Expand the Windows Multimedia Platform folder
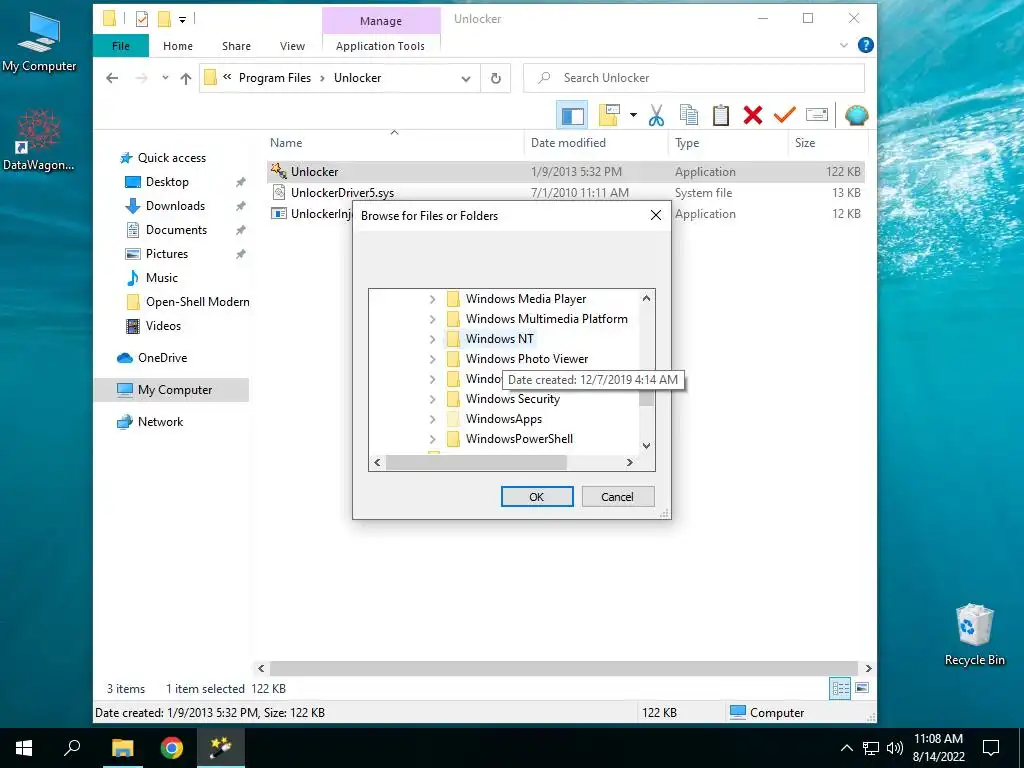 point(432,319)
